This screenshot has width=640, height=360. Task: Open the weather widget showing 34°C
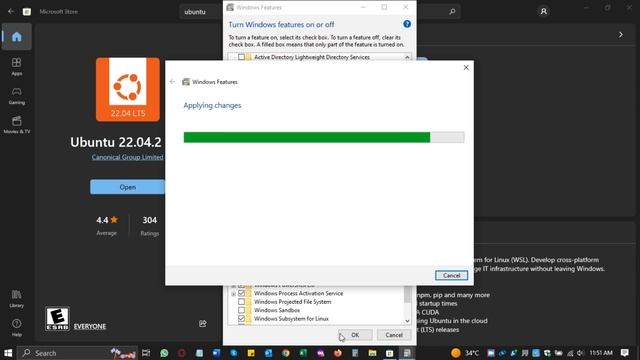[465, 353]
